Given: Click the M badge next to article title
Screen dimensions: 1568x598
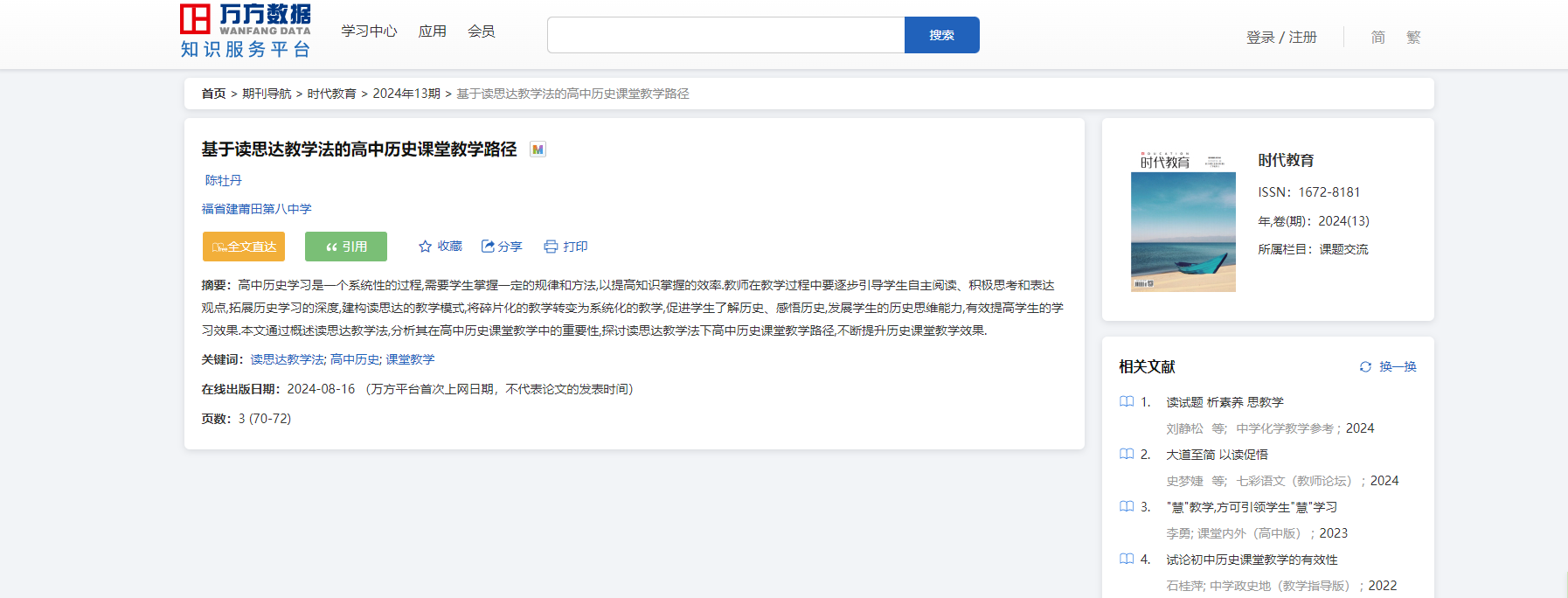Looking at the screenshot, I should 538,149.
